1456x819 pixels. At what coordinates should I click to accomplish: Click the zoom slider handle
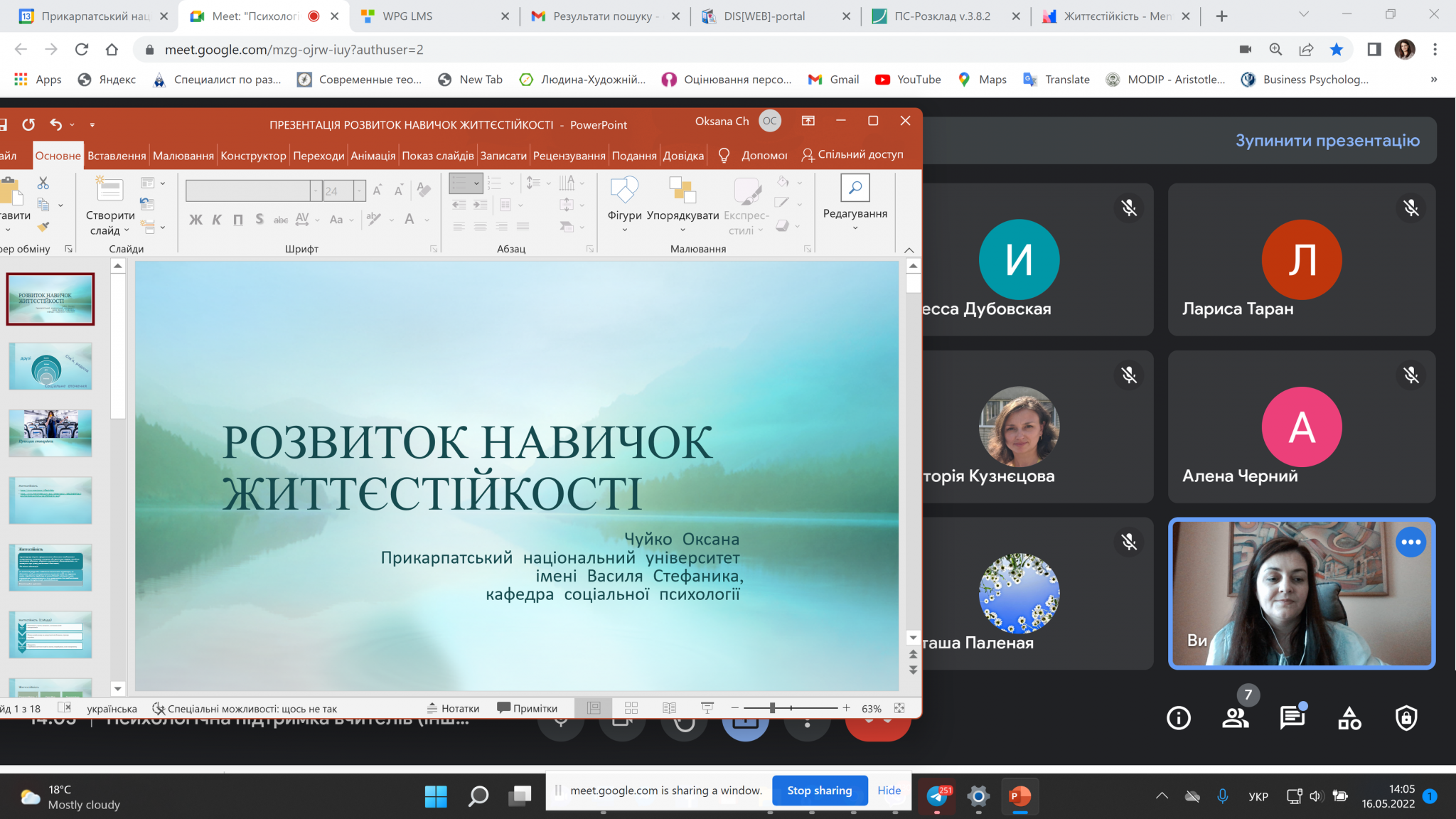[x=772, y=708]
